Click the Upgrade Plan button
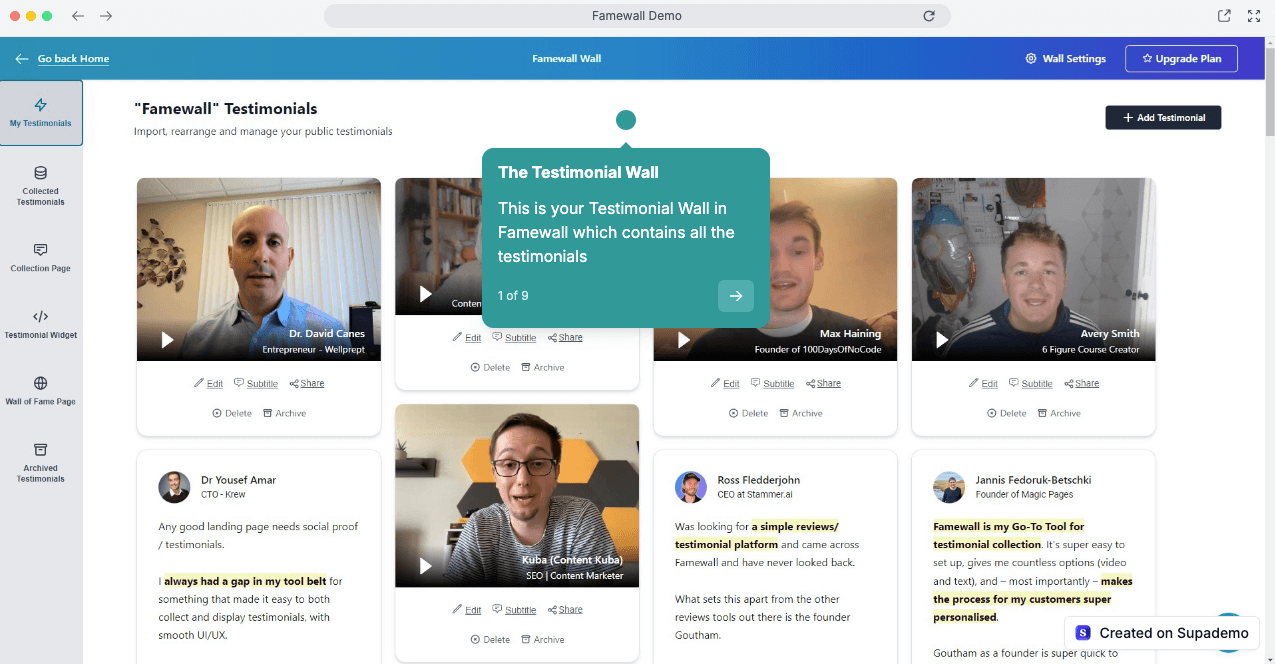 [1181, 59]
